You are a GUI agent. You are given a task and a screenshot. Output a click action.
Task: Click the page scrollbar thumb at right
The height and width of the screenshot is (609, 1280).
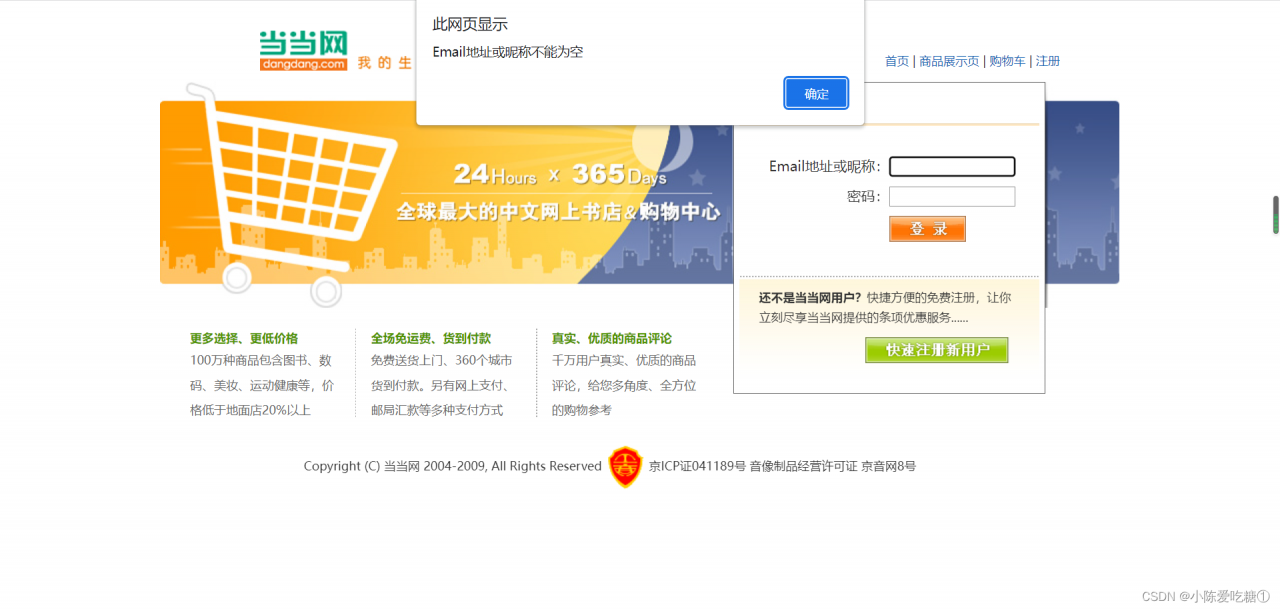pos(1275,215)
